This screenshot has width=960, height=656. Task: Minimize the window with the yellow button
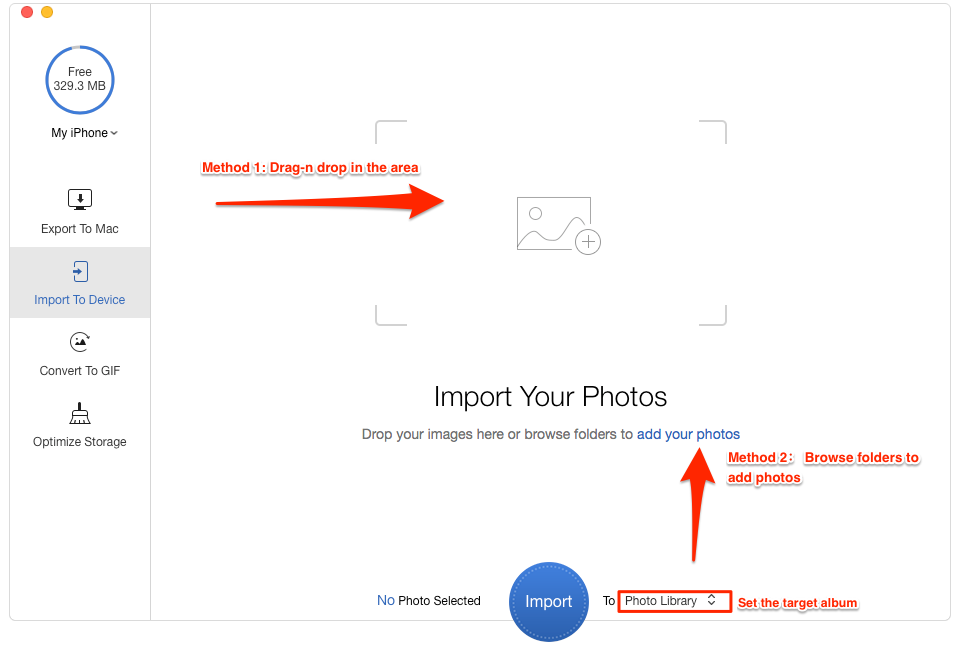[47, 12]
